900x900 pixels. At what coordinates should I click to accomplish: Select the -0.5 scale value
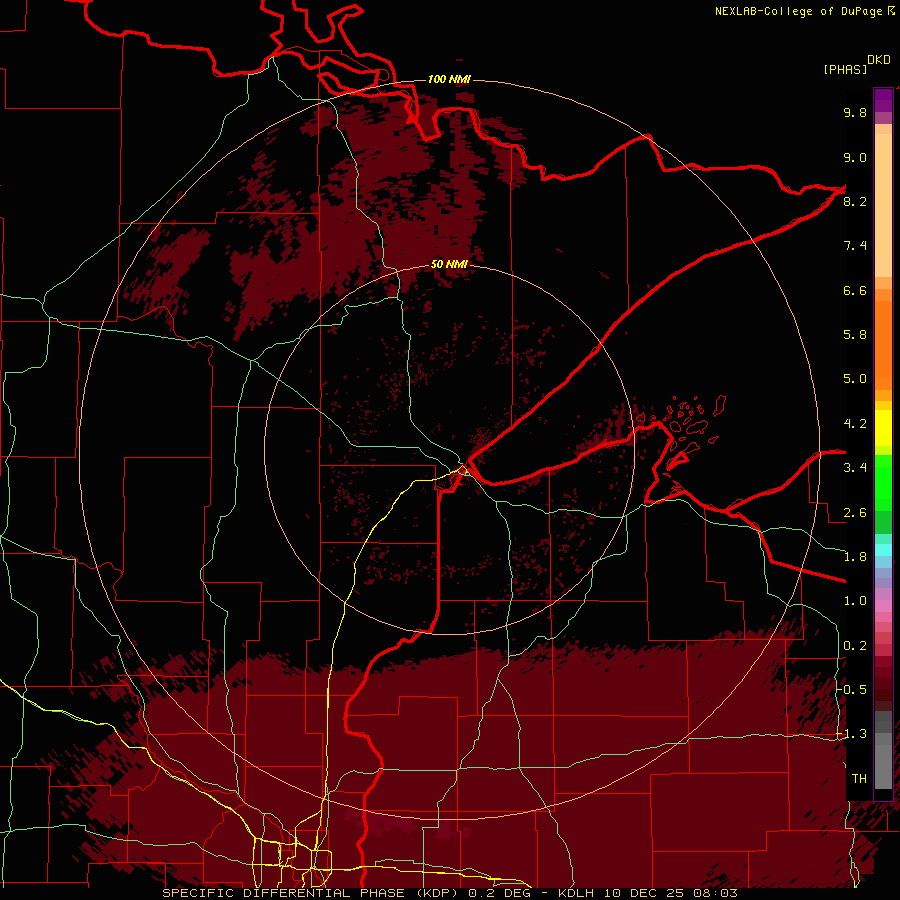click(852, 690)
